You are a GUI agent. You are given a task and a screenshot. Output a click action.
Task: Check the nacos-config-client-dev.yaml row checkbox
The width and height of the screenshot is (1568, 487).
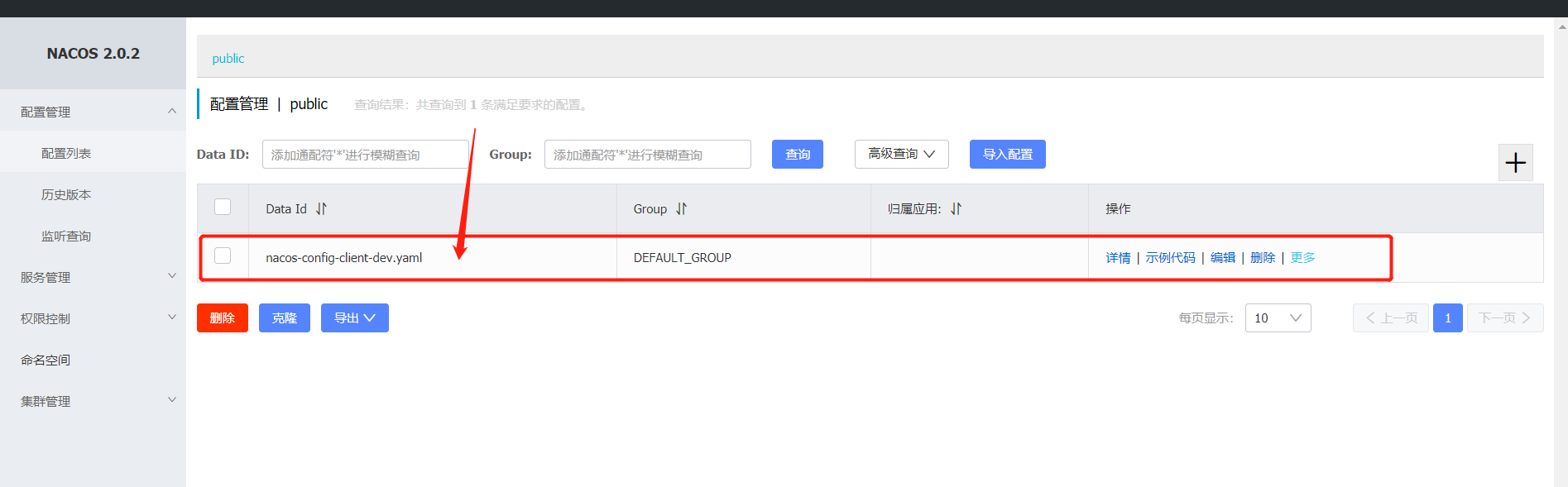223,255
